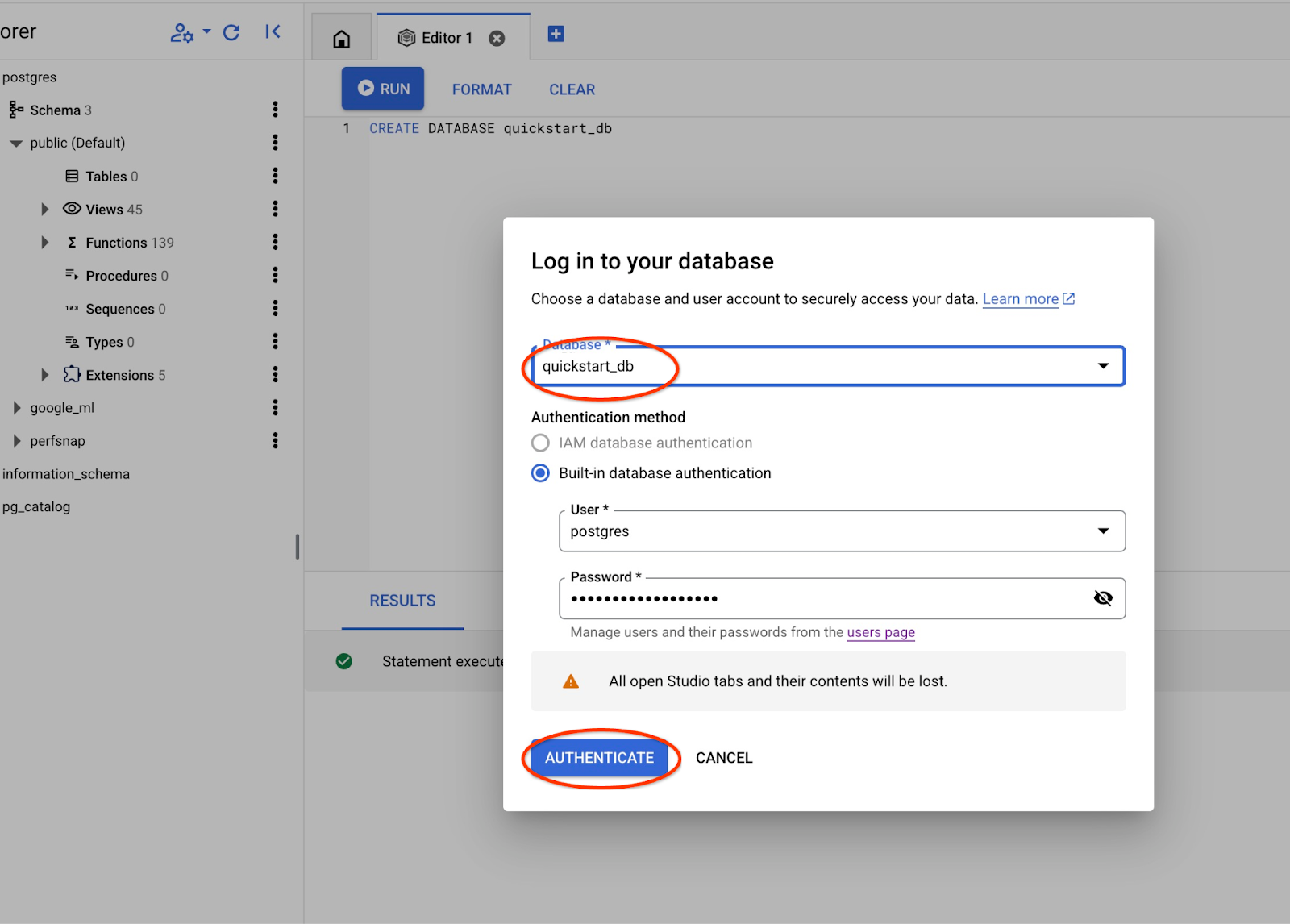Select IAM database authentication
Screen dimensions: 1290x924
coord(541,443)
